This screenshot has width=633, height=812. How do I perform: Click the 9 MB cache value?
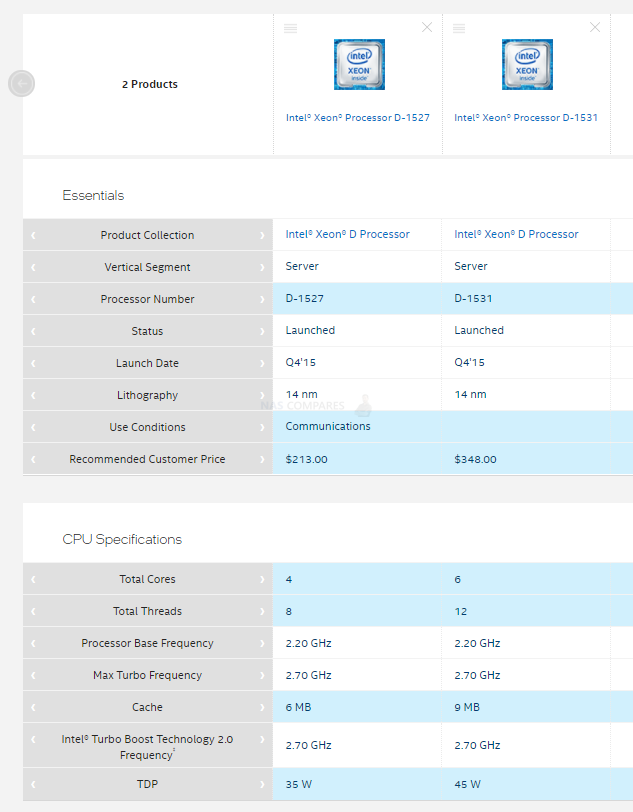pyautogui.click(x=467, y=707)
